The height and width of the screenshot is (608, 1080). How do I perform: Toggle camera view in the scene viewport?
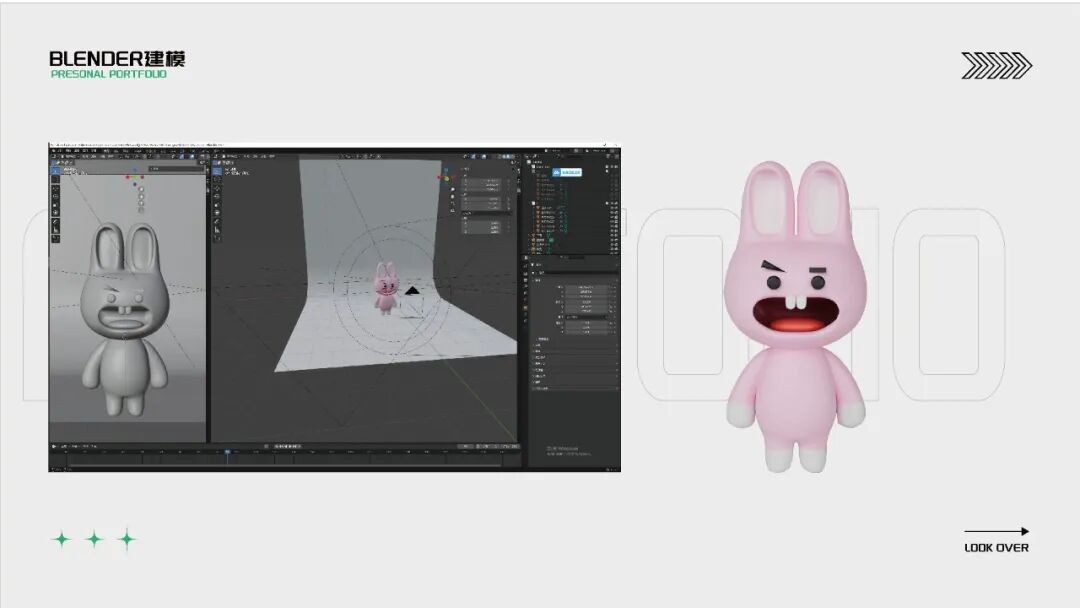(x=452, y=205)
